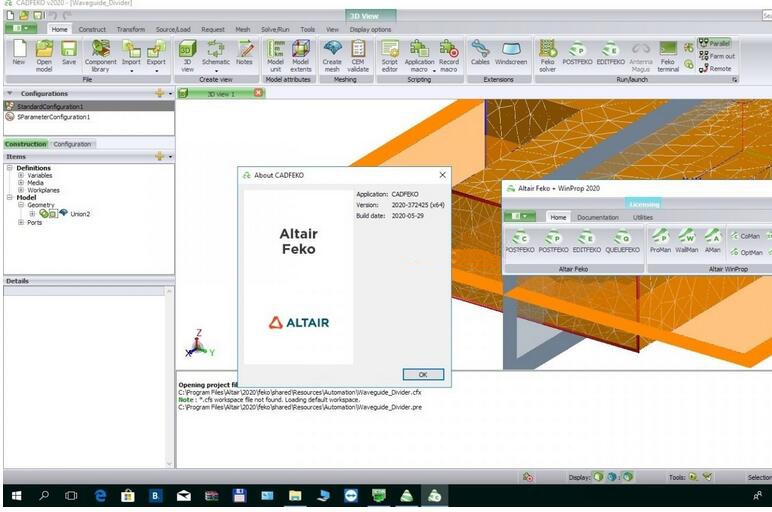Expand the Media tree node
Screen dimensions: 772x512
[x=21, y=183]
